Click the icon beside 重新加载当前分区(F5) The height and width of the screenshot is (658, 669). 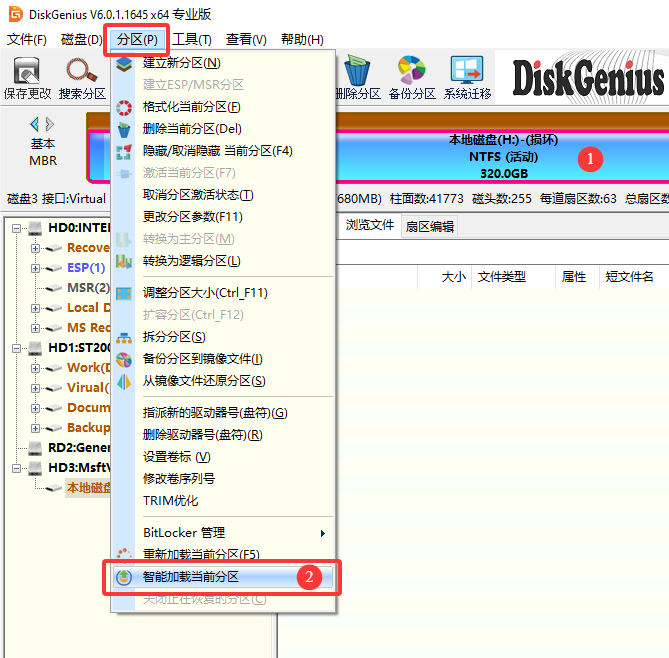(x=124, y=553)
